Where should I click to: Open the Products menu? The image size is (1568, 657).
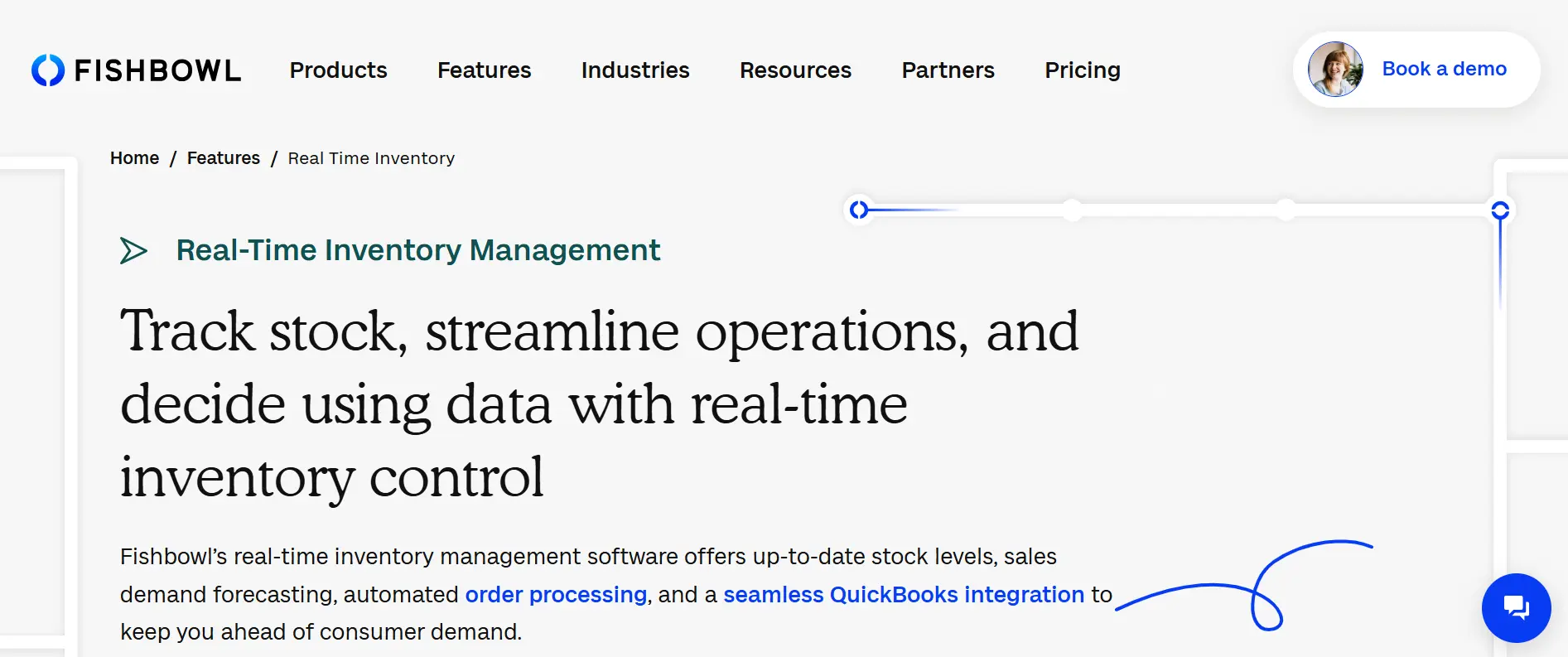pos(338,70)
